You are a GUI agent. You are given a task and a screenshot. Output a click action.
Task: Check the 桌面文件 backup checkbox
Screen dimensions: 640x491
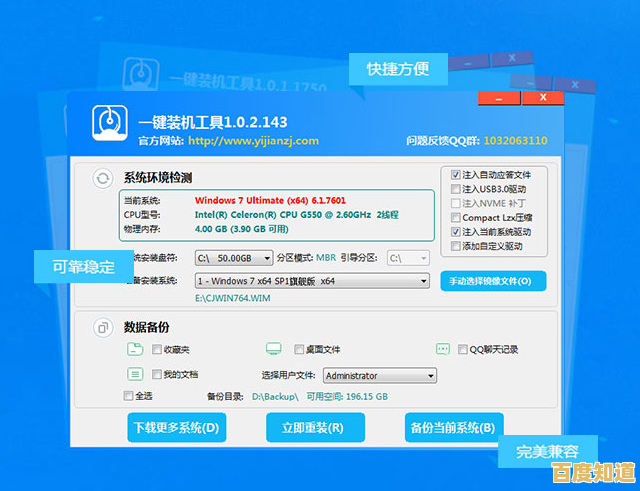(x=299, y=349)
